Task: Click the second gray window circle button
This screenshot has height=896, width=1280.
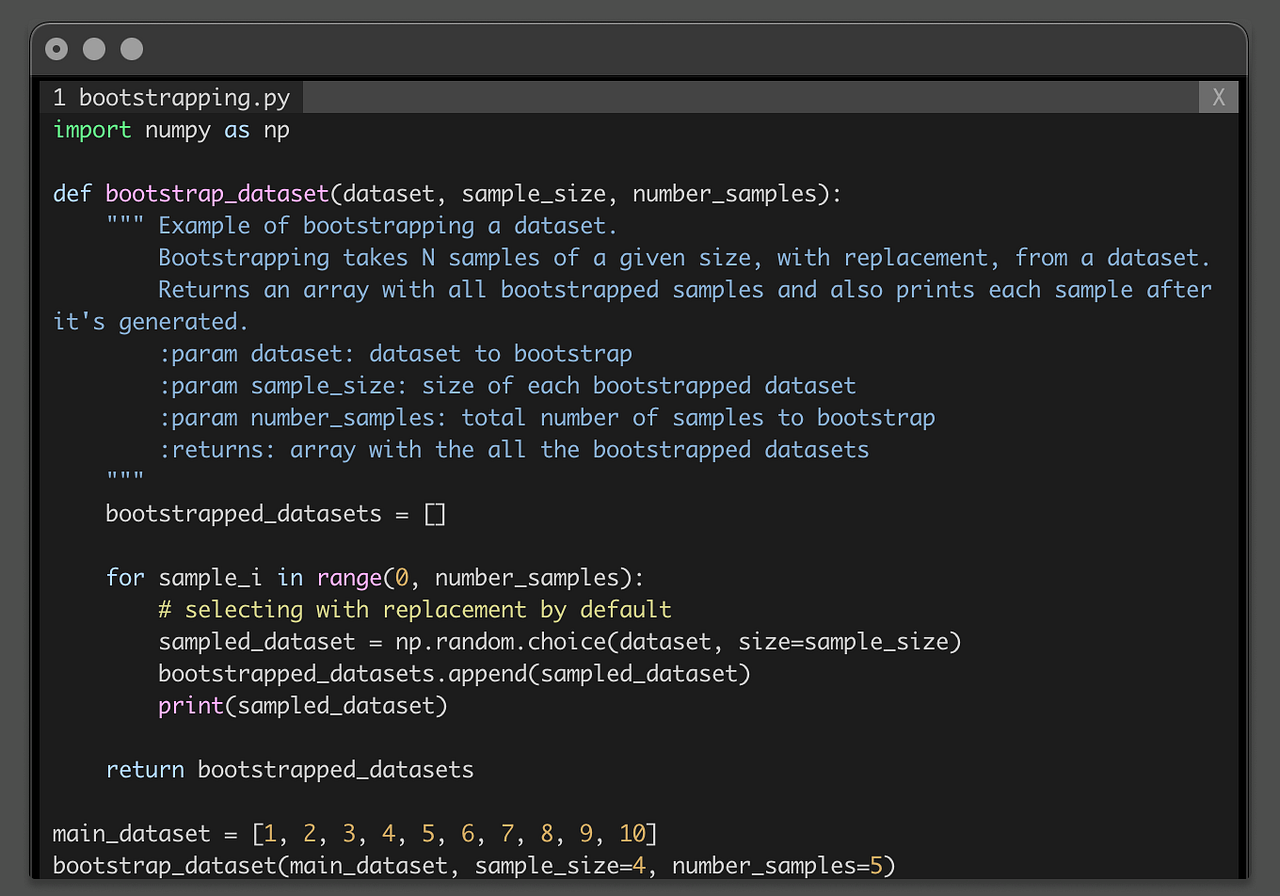Action: tap(94, 48)
